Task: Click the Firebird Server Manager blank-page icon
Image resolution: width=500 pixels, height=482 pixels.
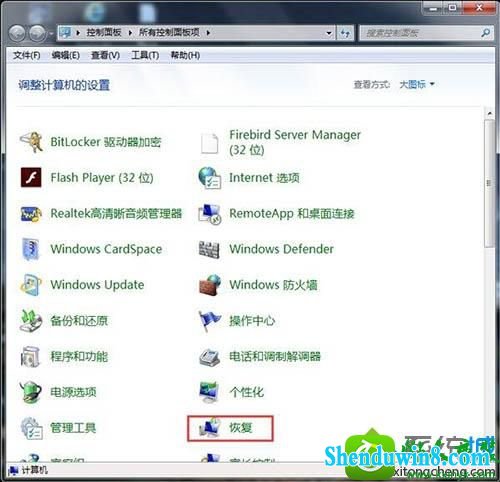Action: point(210,143)
